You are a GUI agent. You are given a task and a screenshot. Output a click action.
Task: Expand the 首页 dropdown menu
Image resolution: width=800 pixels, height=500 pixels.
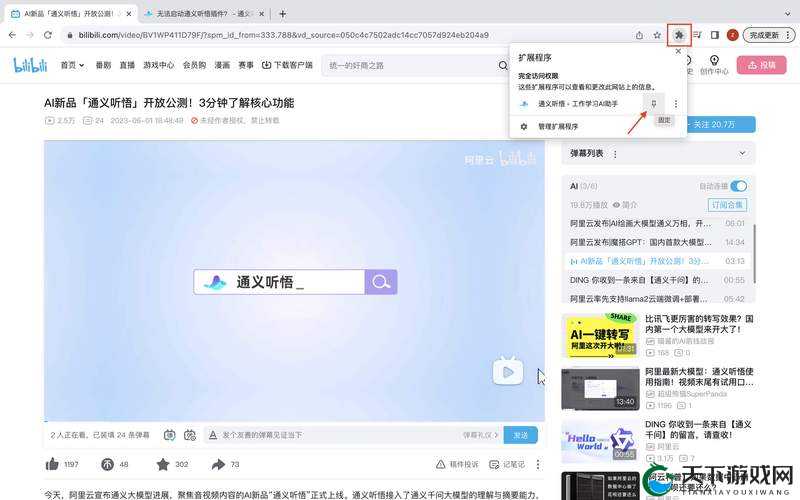(72, 65)
